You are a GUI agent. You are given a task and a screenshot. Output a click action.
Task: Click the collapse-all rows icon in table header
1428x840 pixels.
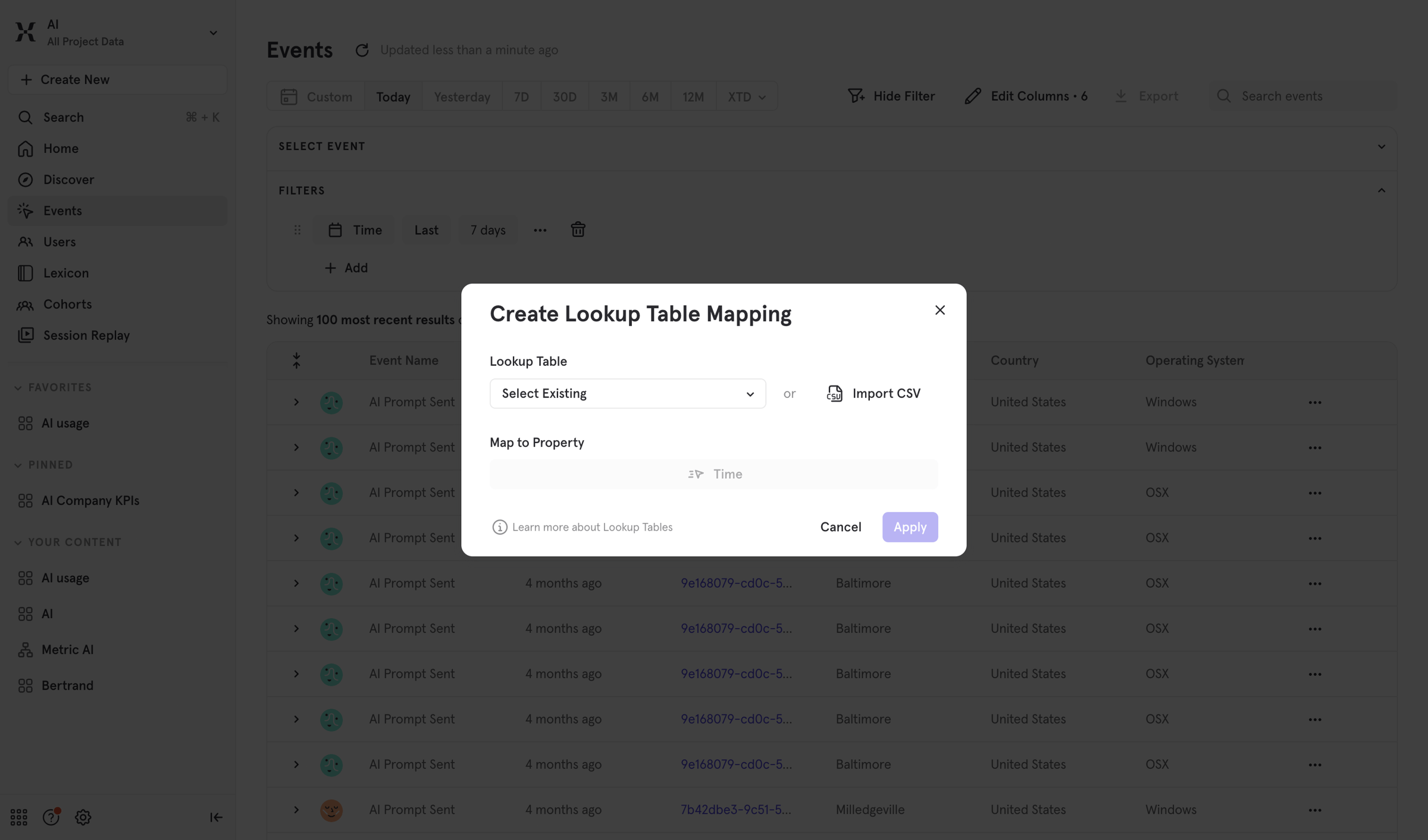(296, 361)
